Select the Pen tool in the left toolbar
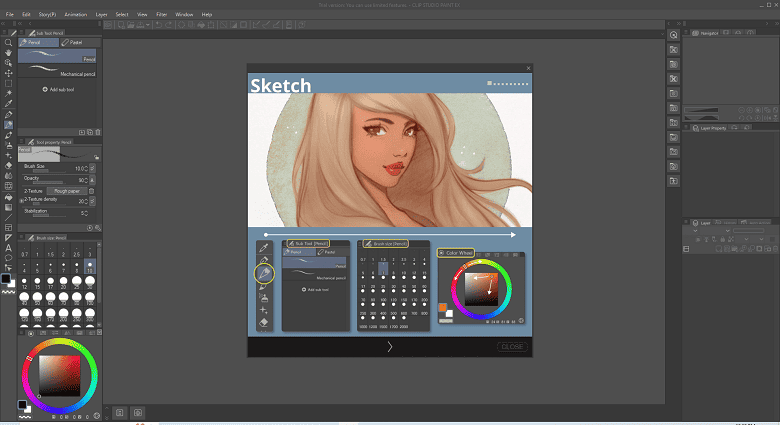 (8, 114)
